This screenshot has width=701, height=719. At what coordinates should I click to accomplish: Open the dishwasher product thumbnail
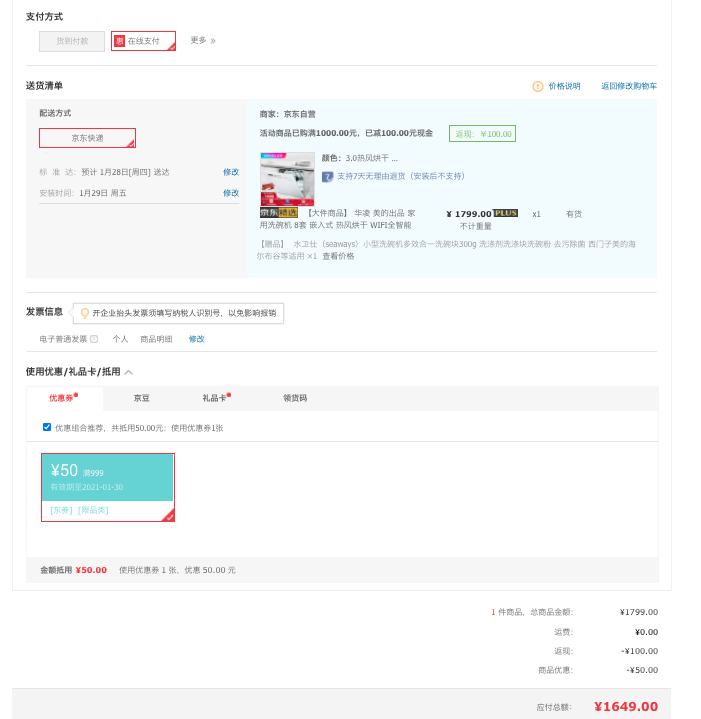click(x=287, y=179)
